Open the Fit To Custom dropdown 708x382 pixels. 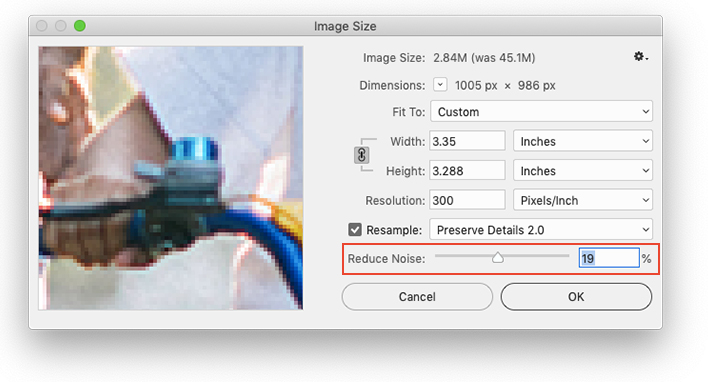click(x=541, y=112)
